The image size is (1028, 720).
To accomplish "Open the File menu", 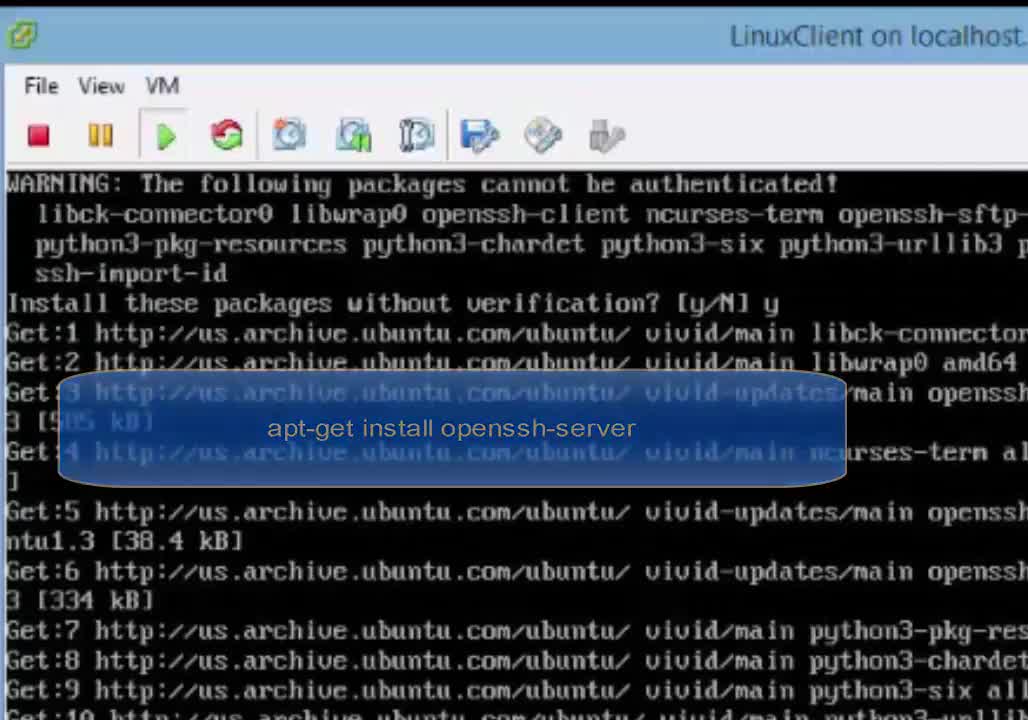I will click(41, 85).
